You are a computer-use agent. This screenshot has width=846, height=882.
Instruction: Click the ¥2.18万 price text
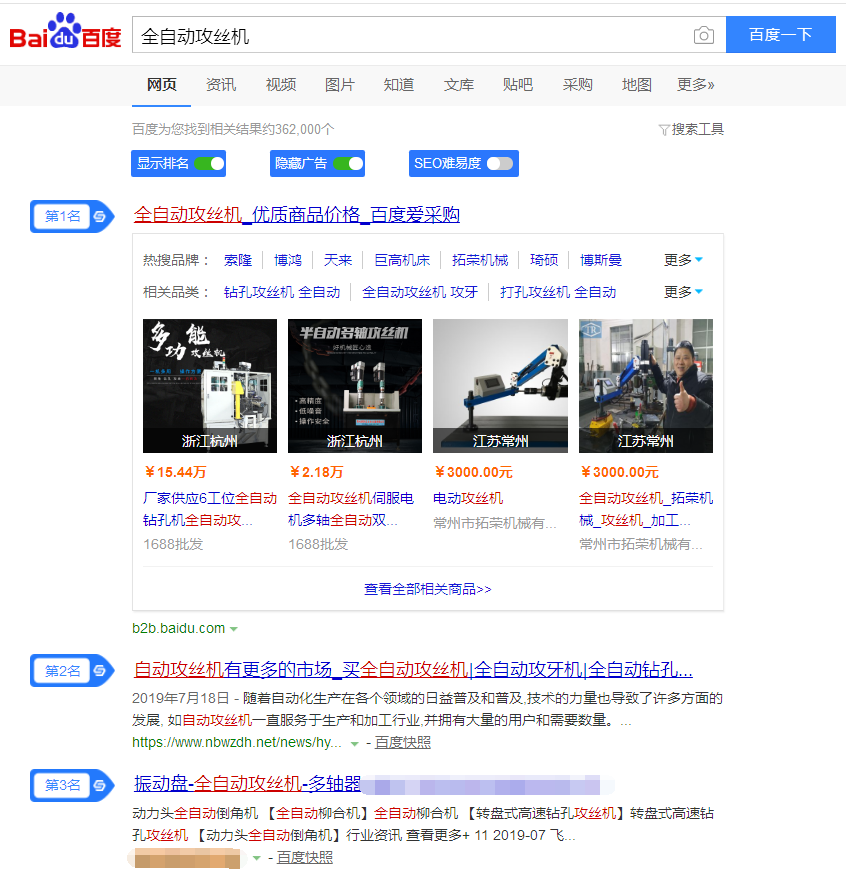coord(317,472)
